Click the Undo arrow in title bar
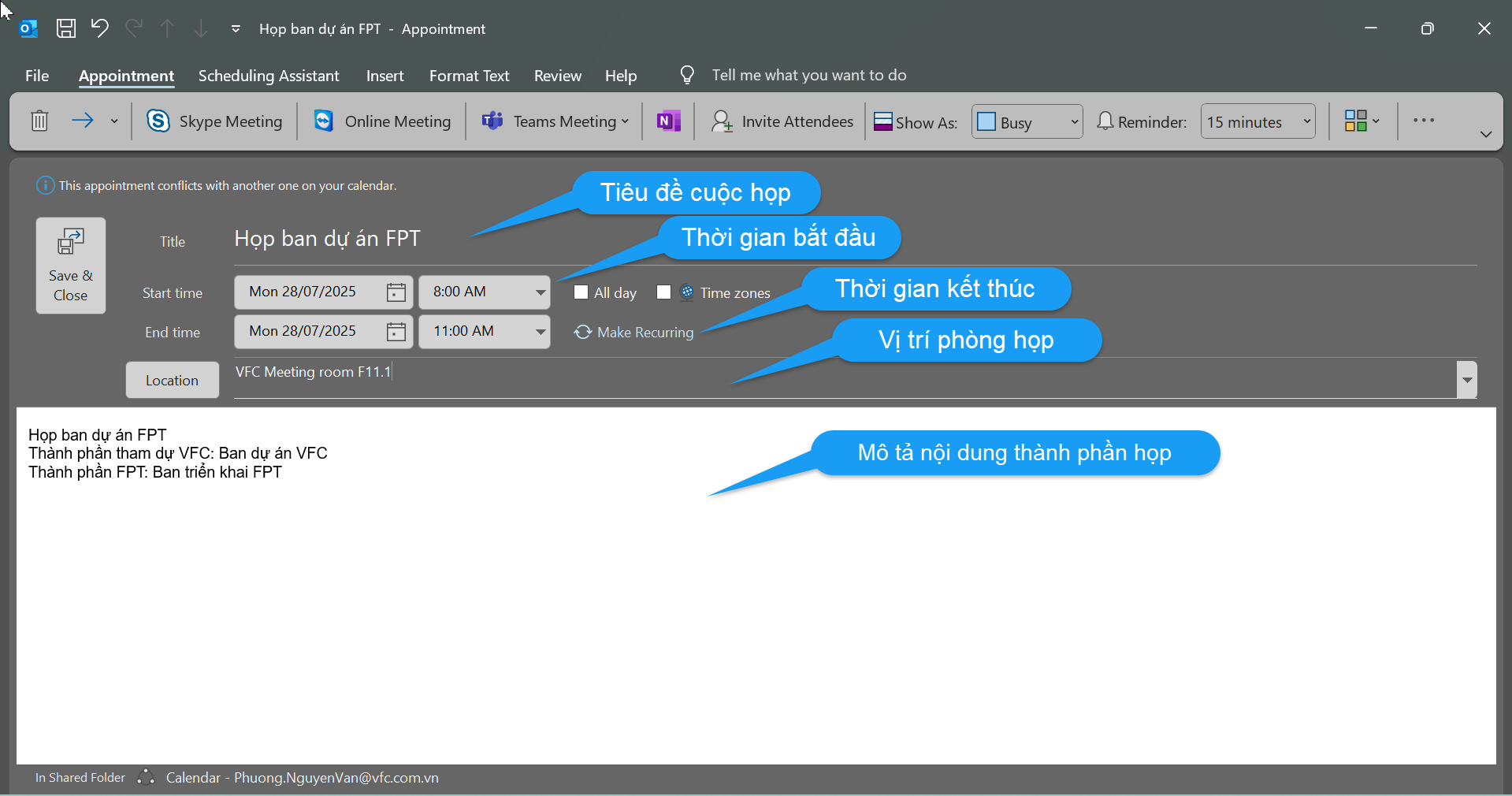The width and height of the screenshot is (1512, 796). pos(99,29)
